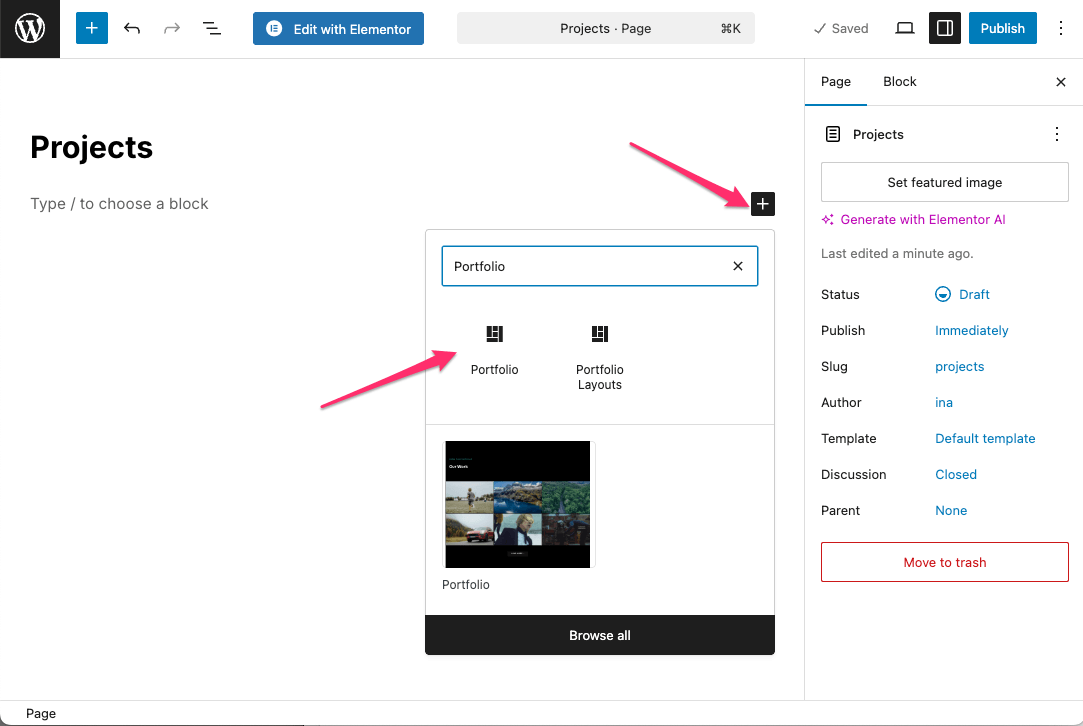Click the inline add block button
This screenshot has height=726, width=1083.
(x=762, y=204)
